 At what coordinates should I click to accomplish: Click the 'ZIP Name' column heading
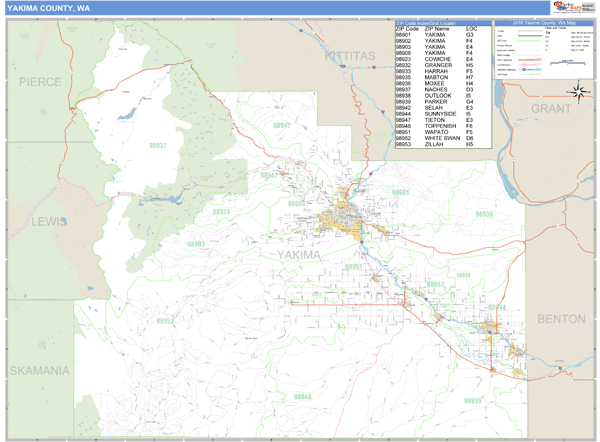[437, 29]
